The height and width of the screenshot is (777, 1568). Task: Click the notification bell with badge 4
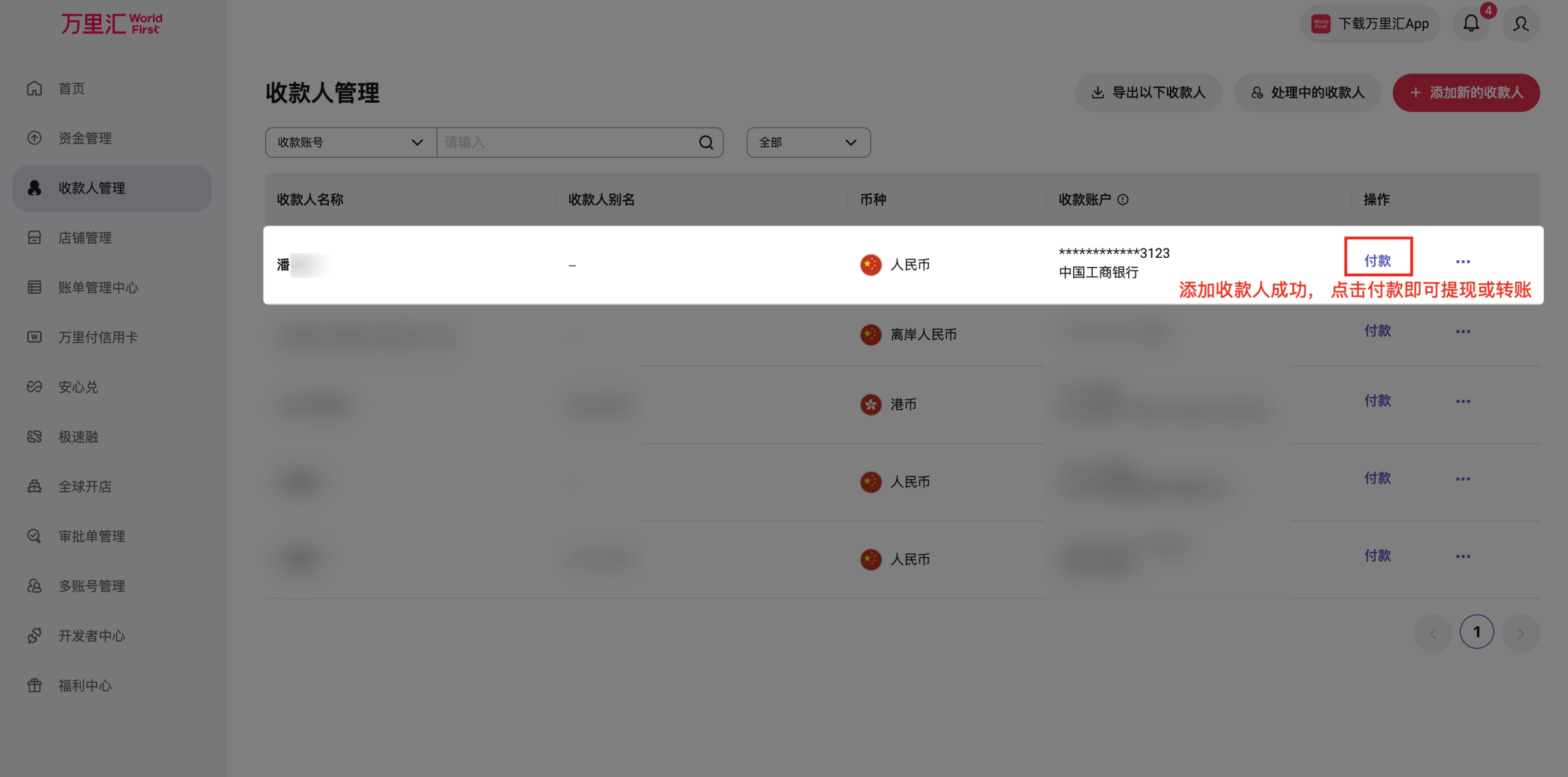point(1472,23)
